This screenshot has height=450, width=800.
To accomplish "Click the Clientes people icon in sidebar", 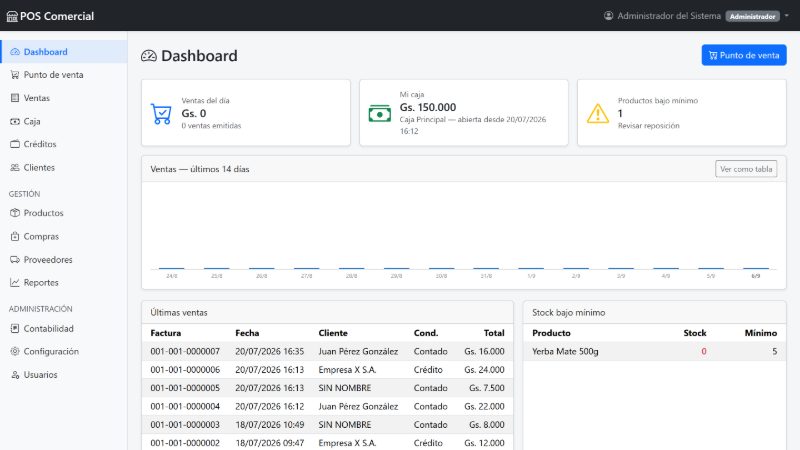I will pos(15,168).
